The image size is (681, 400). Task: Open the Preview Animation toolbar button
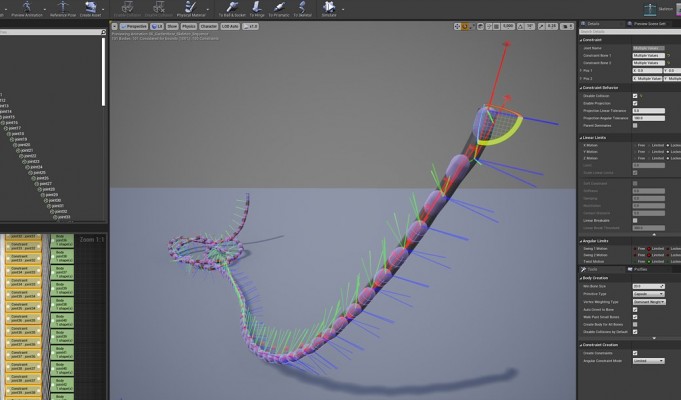click(x=27, y=9)
